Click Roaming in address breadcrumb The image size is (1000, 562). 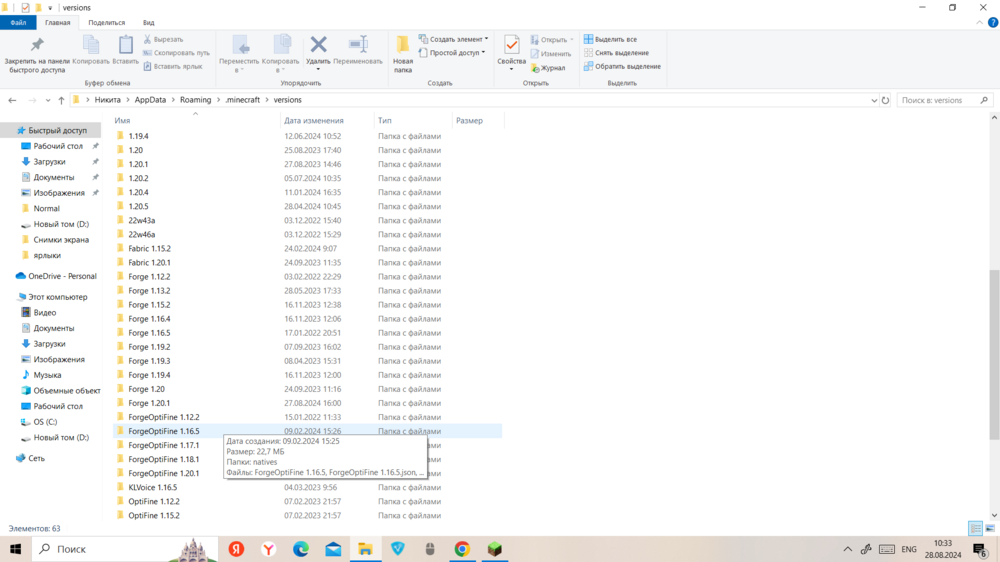point(195,100)
